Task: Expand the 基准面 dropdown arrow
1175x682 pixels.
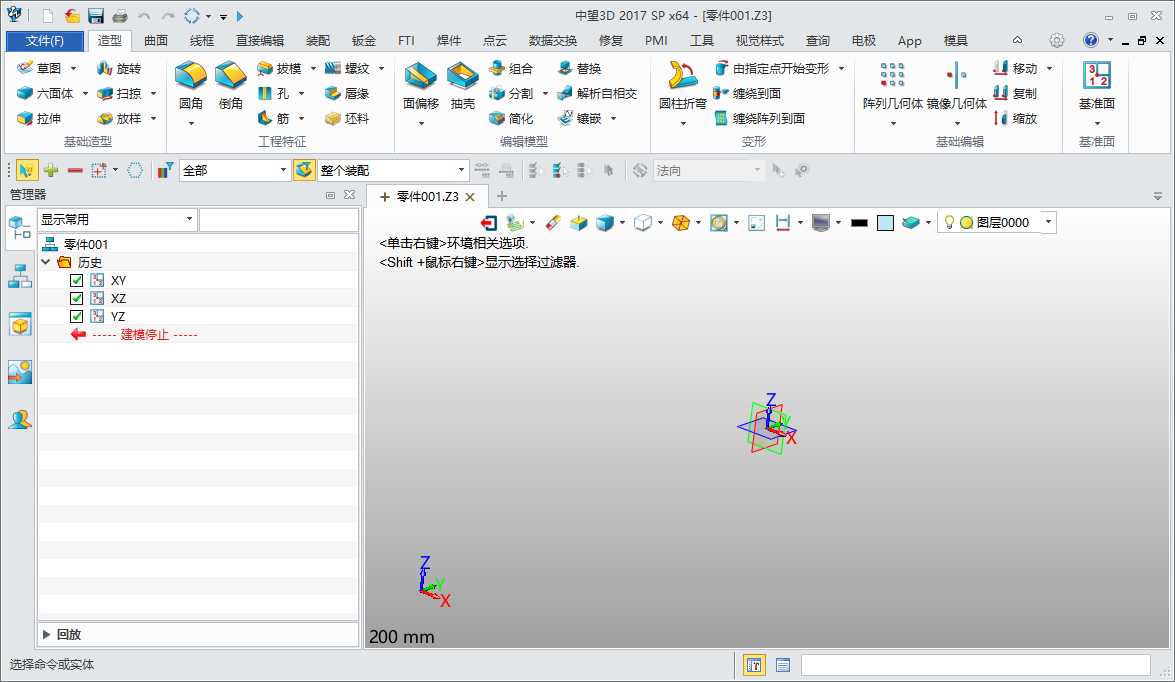Action: coord(1097,124)
